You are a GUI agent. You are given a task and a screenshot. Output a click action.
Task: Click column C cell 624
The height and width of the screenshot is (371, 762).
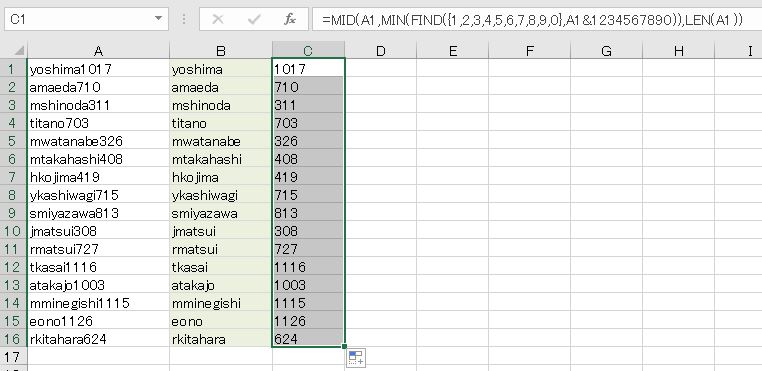pyautogui.click(x=308, y=339)
